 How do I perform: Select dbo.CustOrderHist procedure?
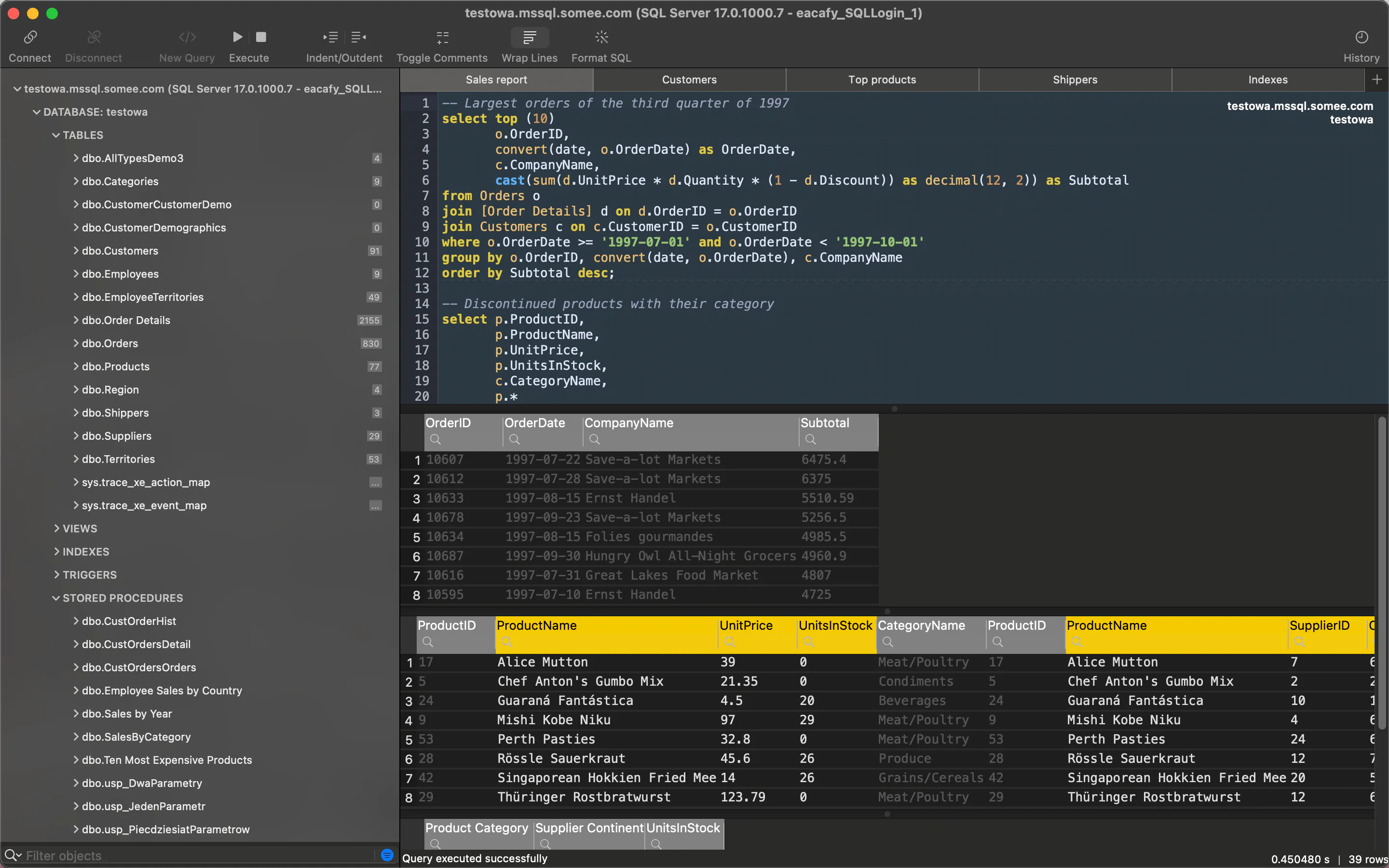[129, 621]
